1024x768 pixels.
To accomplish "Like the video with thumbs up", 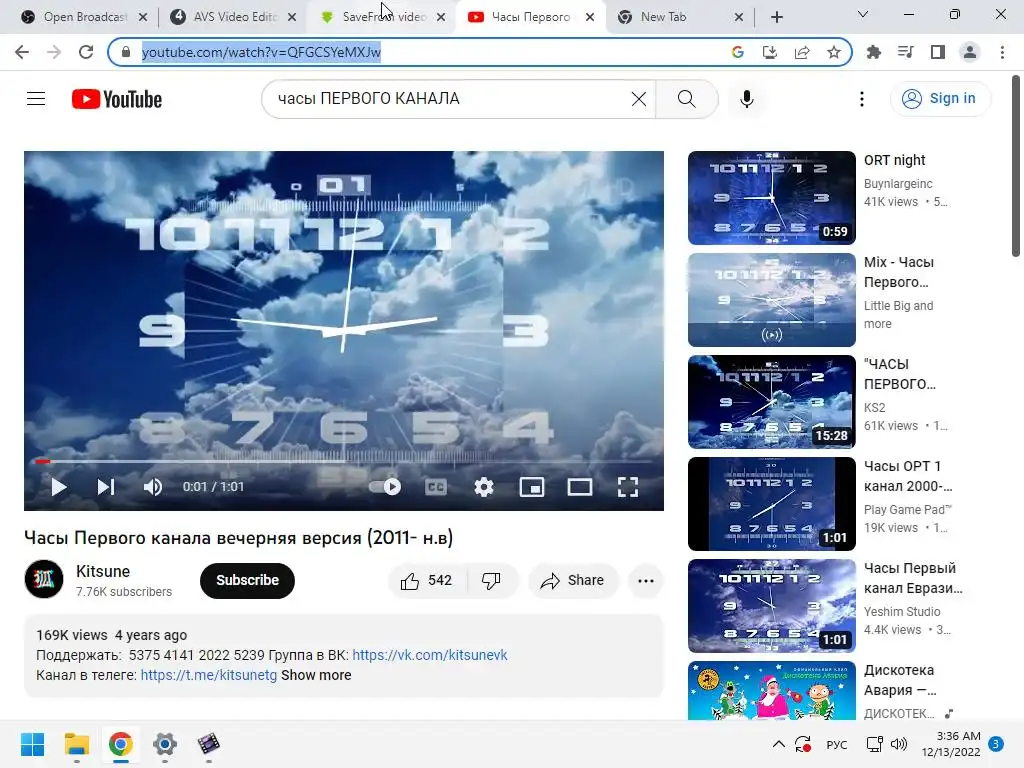I will 427,581.
